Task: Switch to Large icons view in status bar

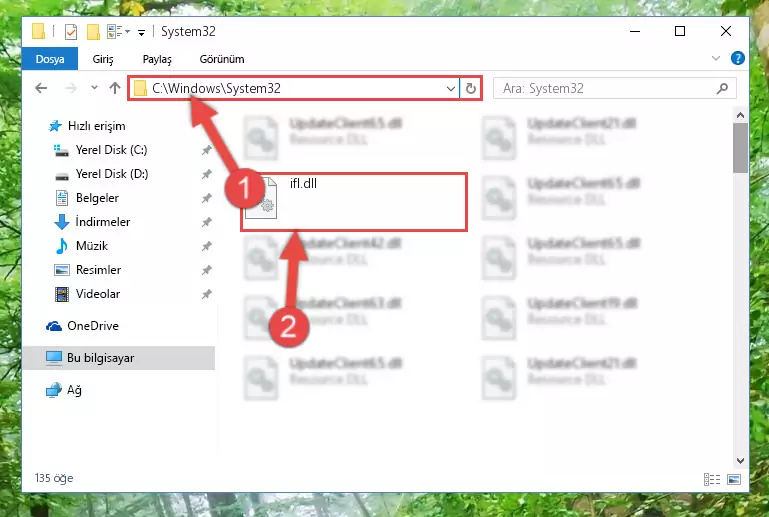Action: (734, 479)
